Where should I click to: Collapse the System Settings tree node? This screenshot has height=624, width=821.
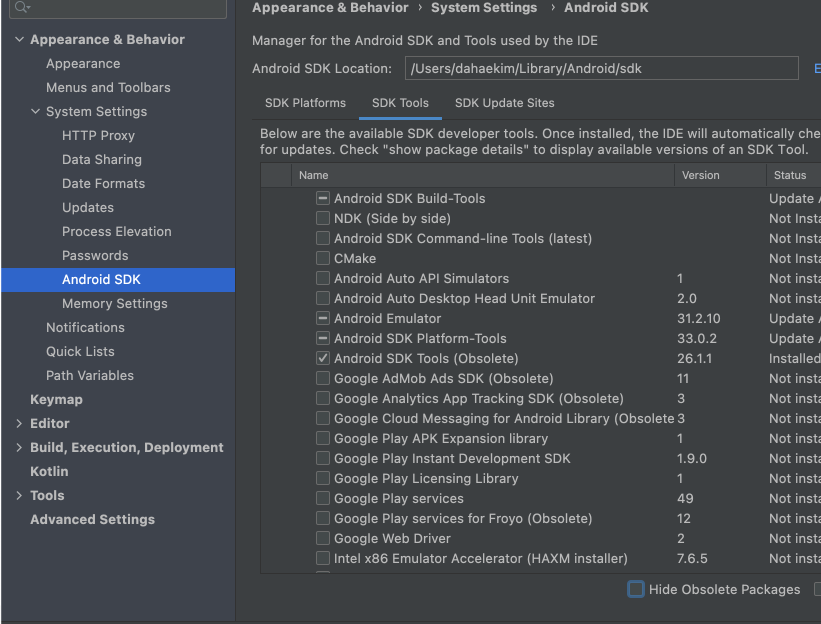tap(35, 111)
